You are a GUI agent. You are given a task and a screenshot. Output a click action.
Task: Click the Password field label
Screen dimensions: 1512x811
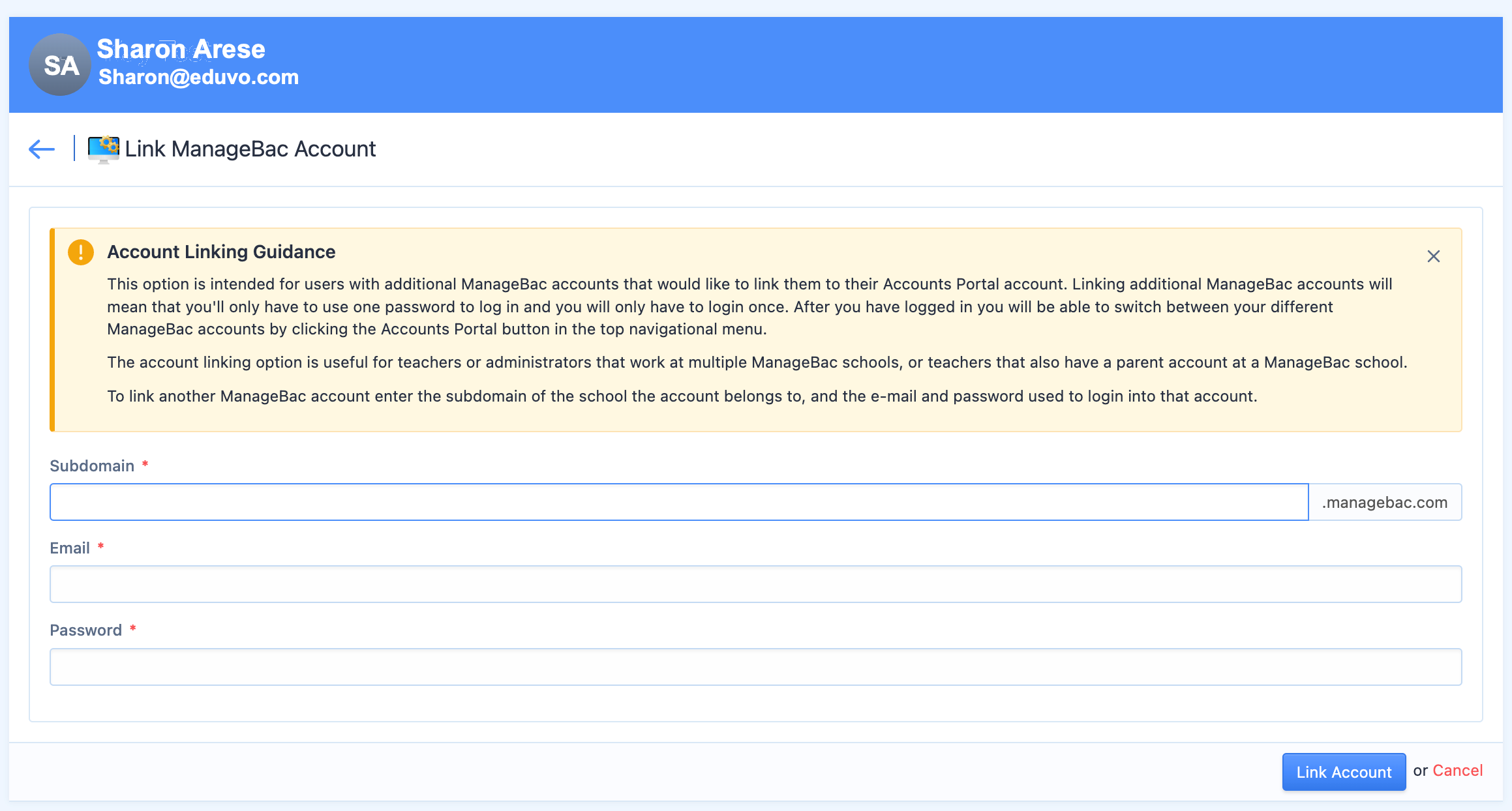pyautogui.click(x=85, y=630)
